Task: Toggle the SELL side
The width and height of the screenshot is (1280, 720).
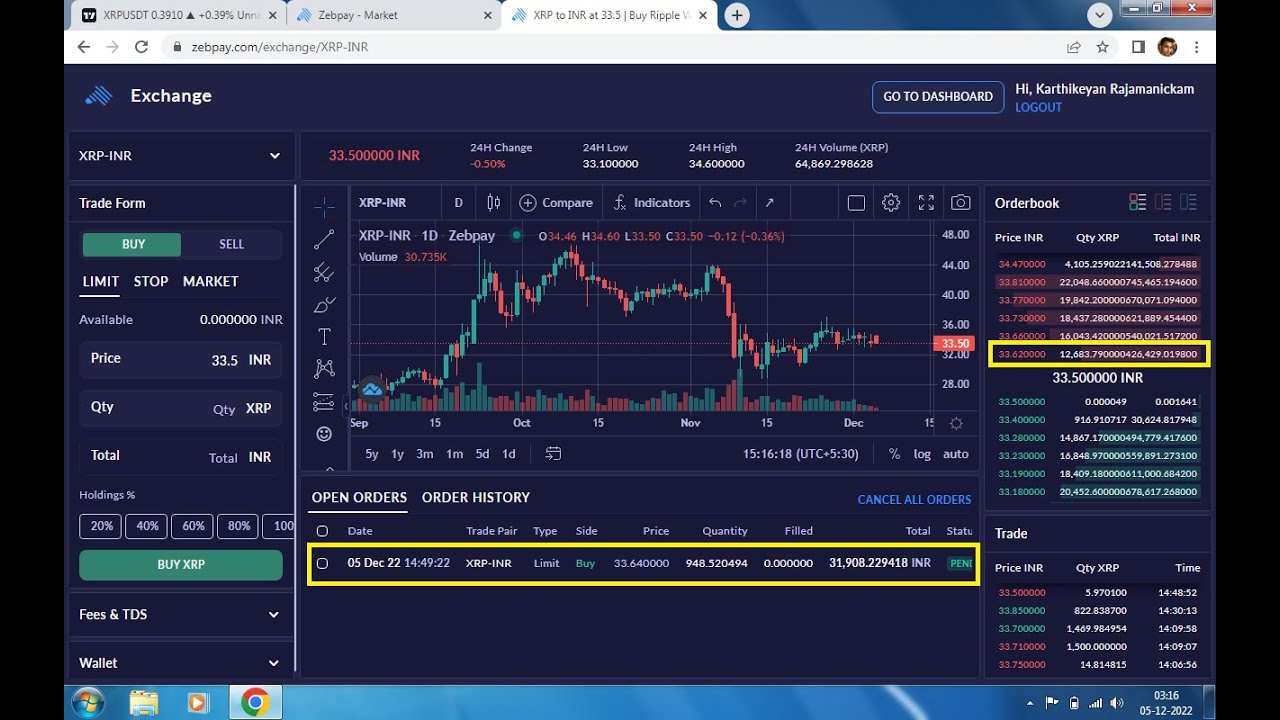Action: click(x=231, y=244)
